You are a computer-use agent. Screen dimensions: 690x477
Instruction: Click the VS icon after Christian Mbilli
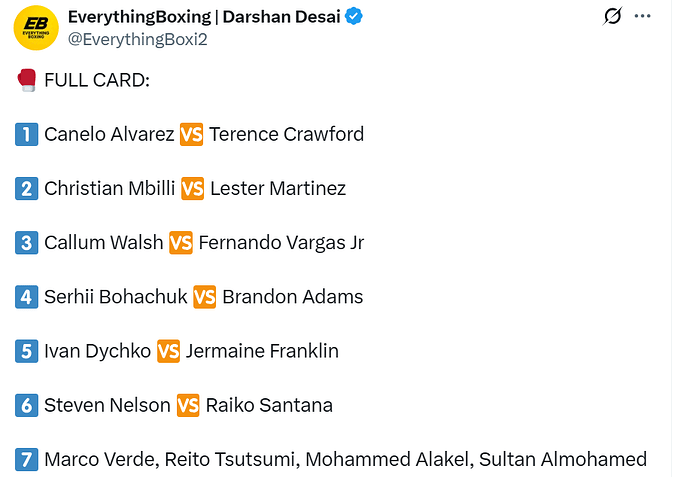(192, 188)
